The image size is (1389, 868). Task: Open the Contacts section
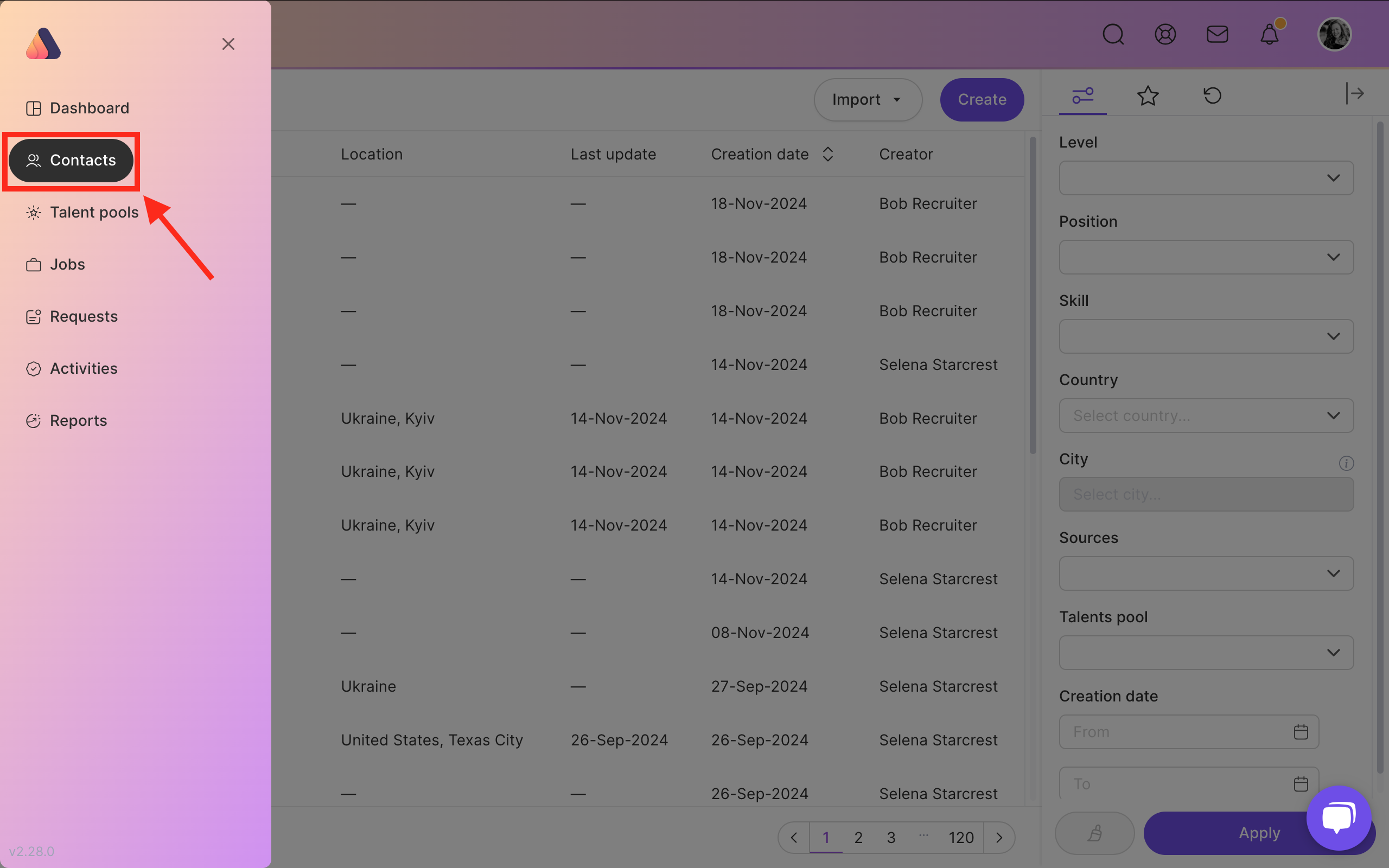click(x=71, y=160)
